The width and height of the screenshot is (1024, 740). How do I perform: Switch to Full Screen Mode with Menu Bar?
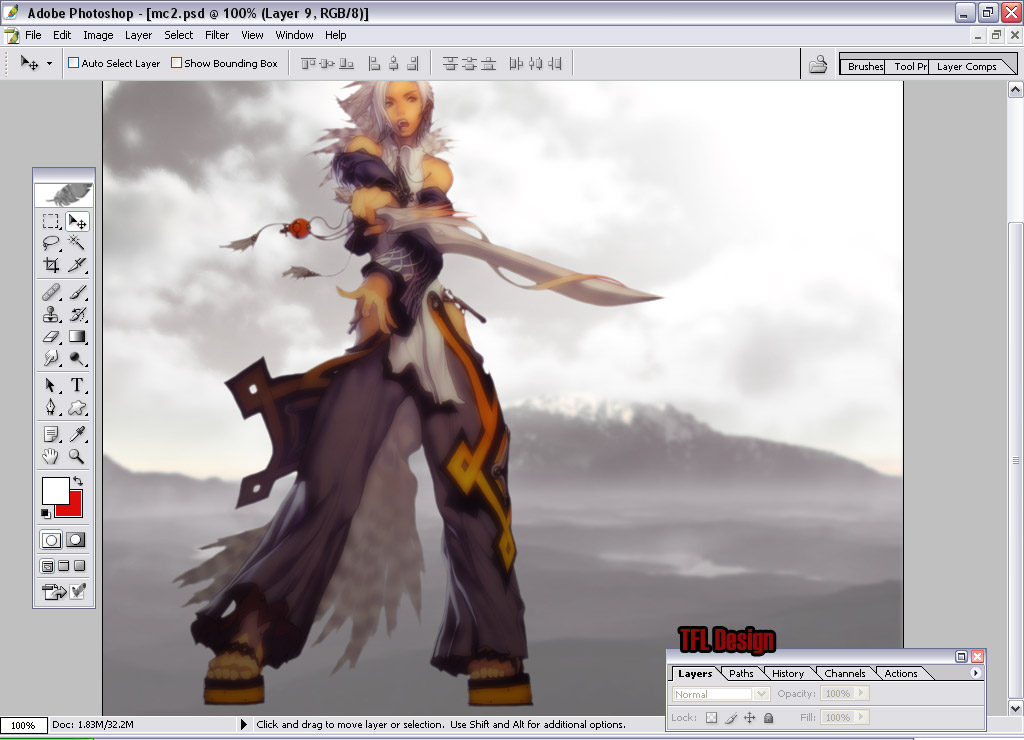click(x=63, y=566)
